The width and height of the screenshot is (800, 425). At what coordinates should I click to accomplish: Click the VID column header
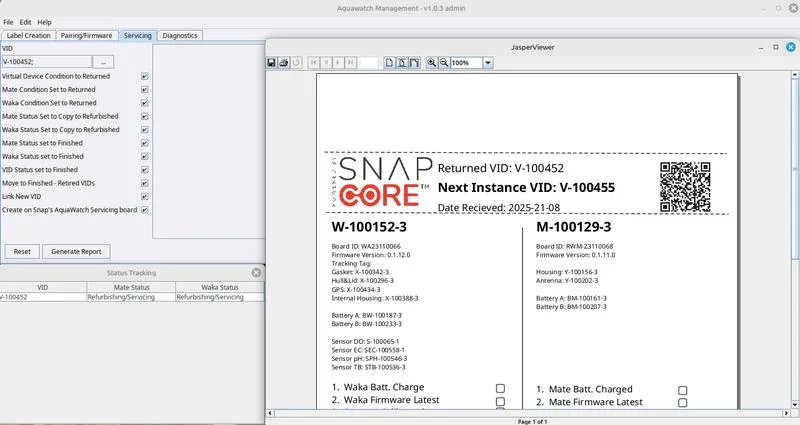pyautogui.click(x=43, y=287)
